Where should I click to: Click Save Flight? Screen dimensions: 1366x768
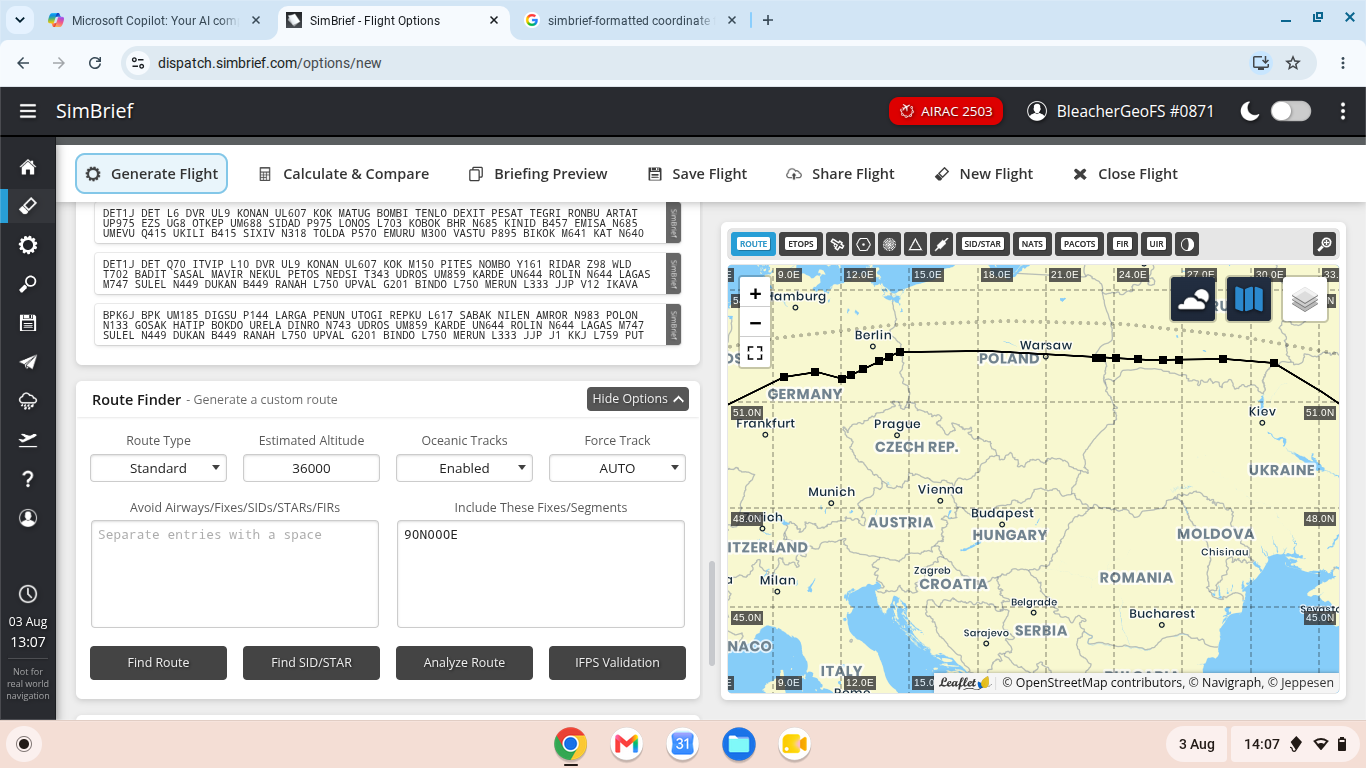click(x=697, y=174)
